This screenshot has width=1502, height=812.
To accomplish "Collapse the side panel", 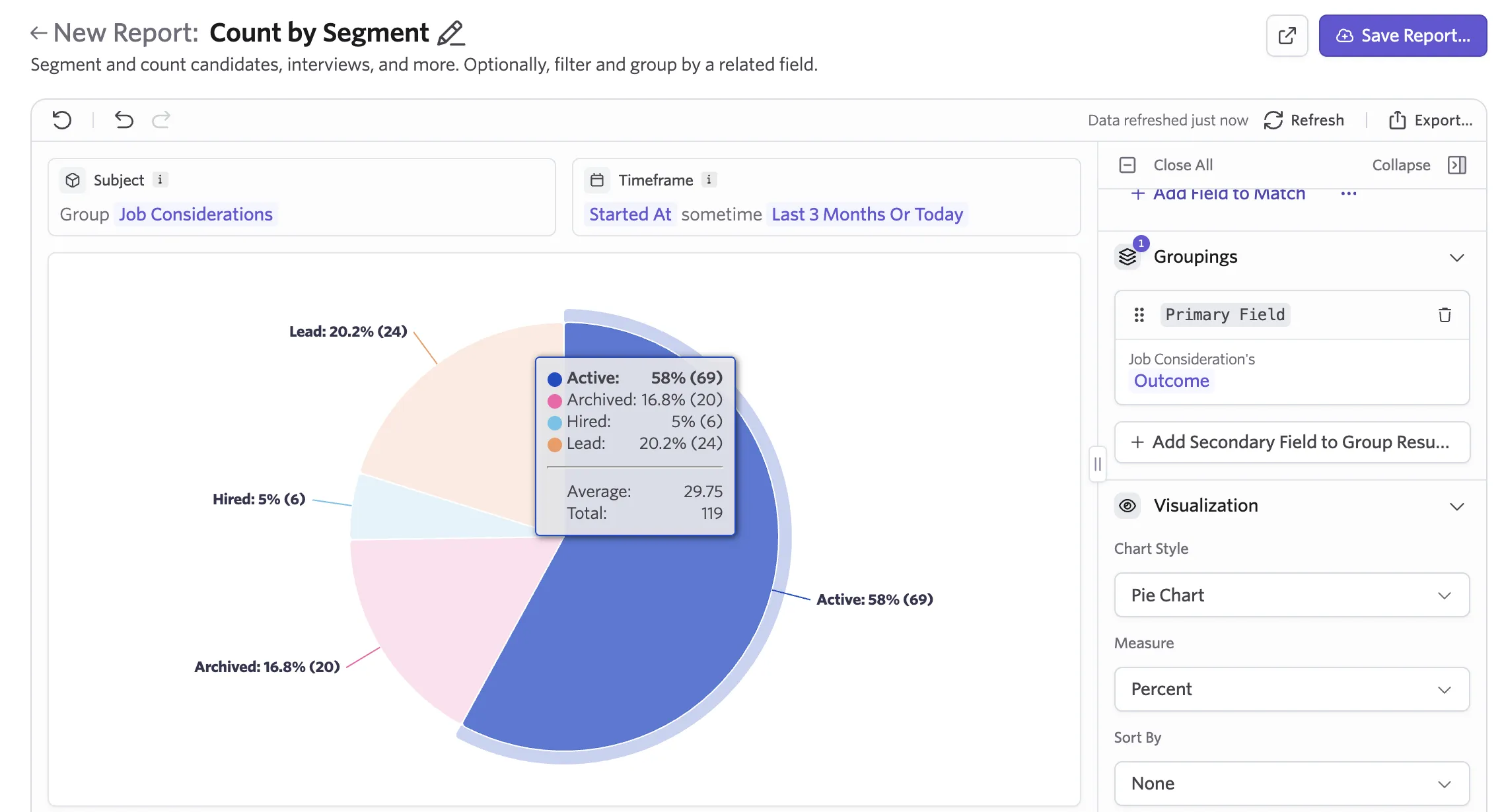I will (x=1419, y=165).
